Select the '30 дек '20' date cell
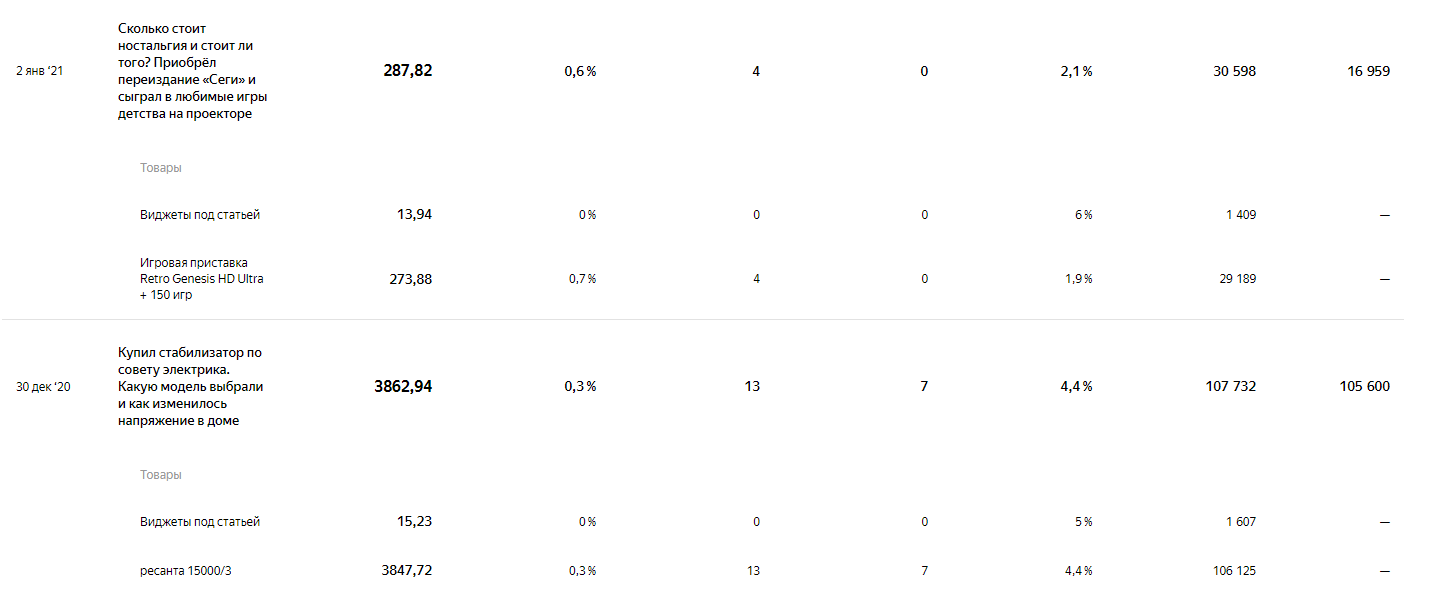Viewport: 1434px width, 606px height. (x=43, y=386)
